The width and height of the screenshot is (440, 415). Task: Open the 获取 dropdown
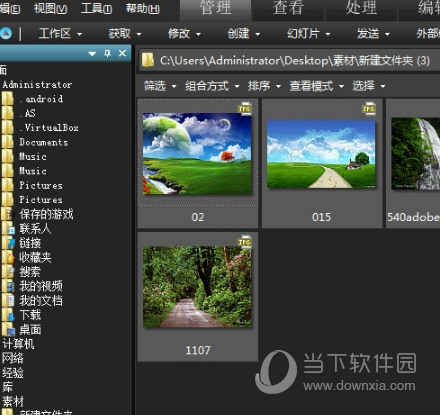[125, 33]
